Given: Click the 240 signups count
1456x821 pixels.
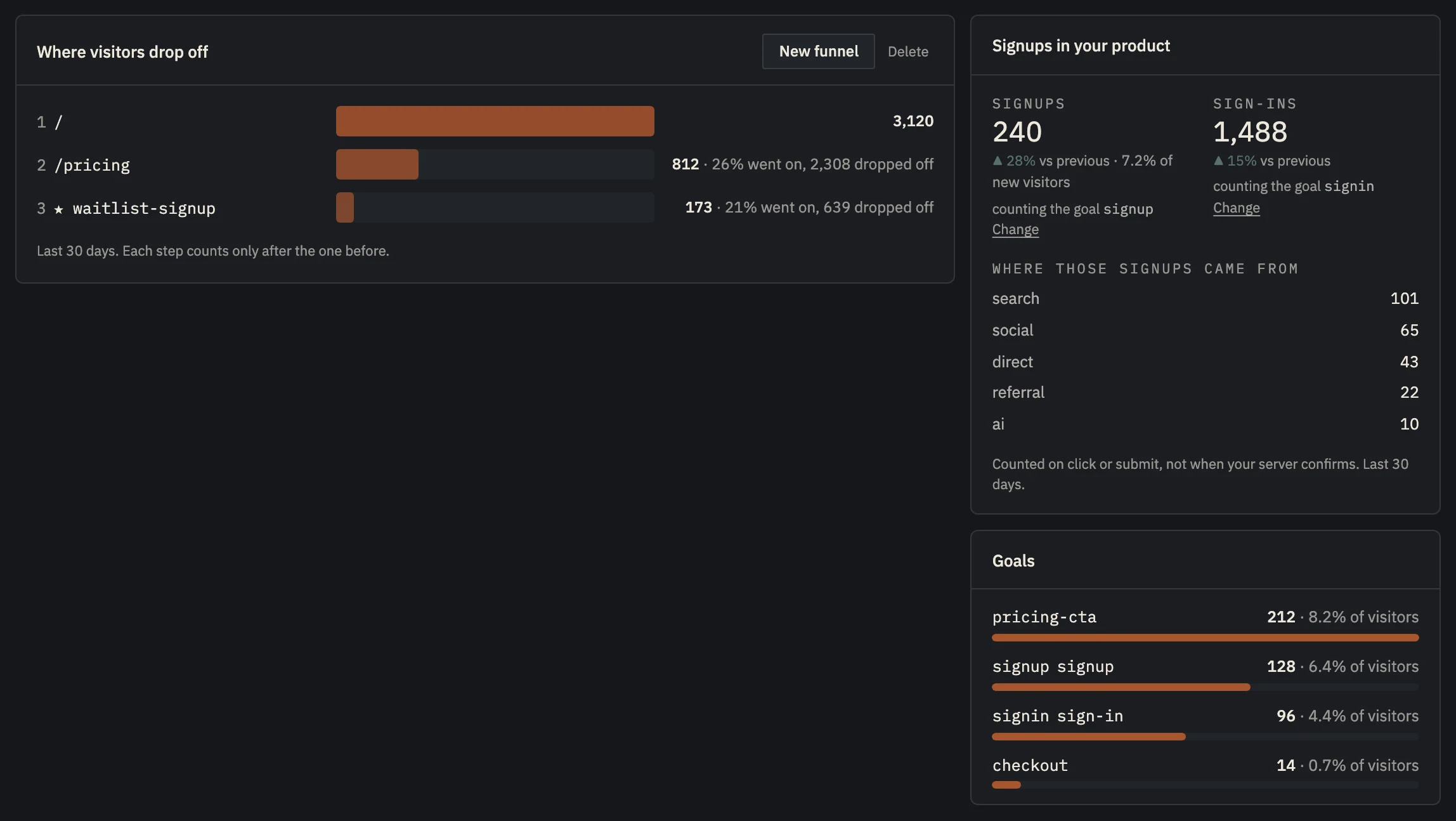Looking at the screenshot, I should [1017, 132].
